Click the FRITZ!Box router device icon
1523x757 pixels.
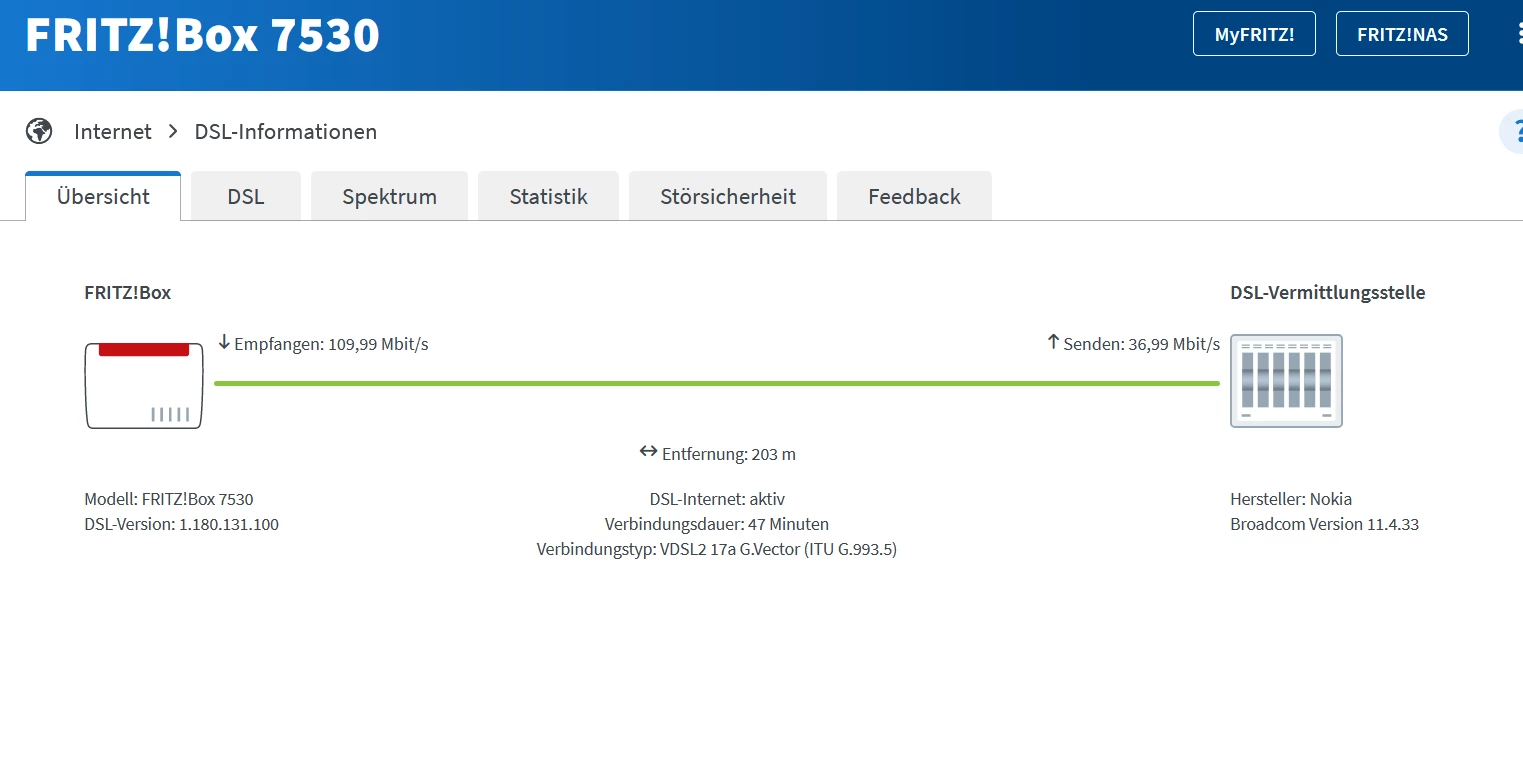click(144, 385)
